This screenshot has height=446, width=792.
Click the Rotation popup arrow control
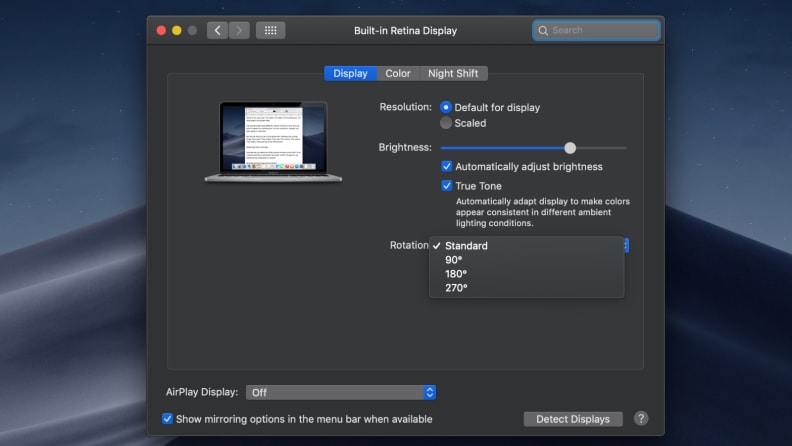click(x=626, y=245)
